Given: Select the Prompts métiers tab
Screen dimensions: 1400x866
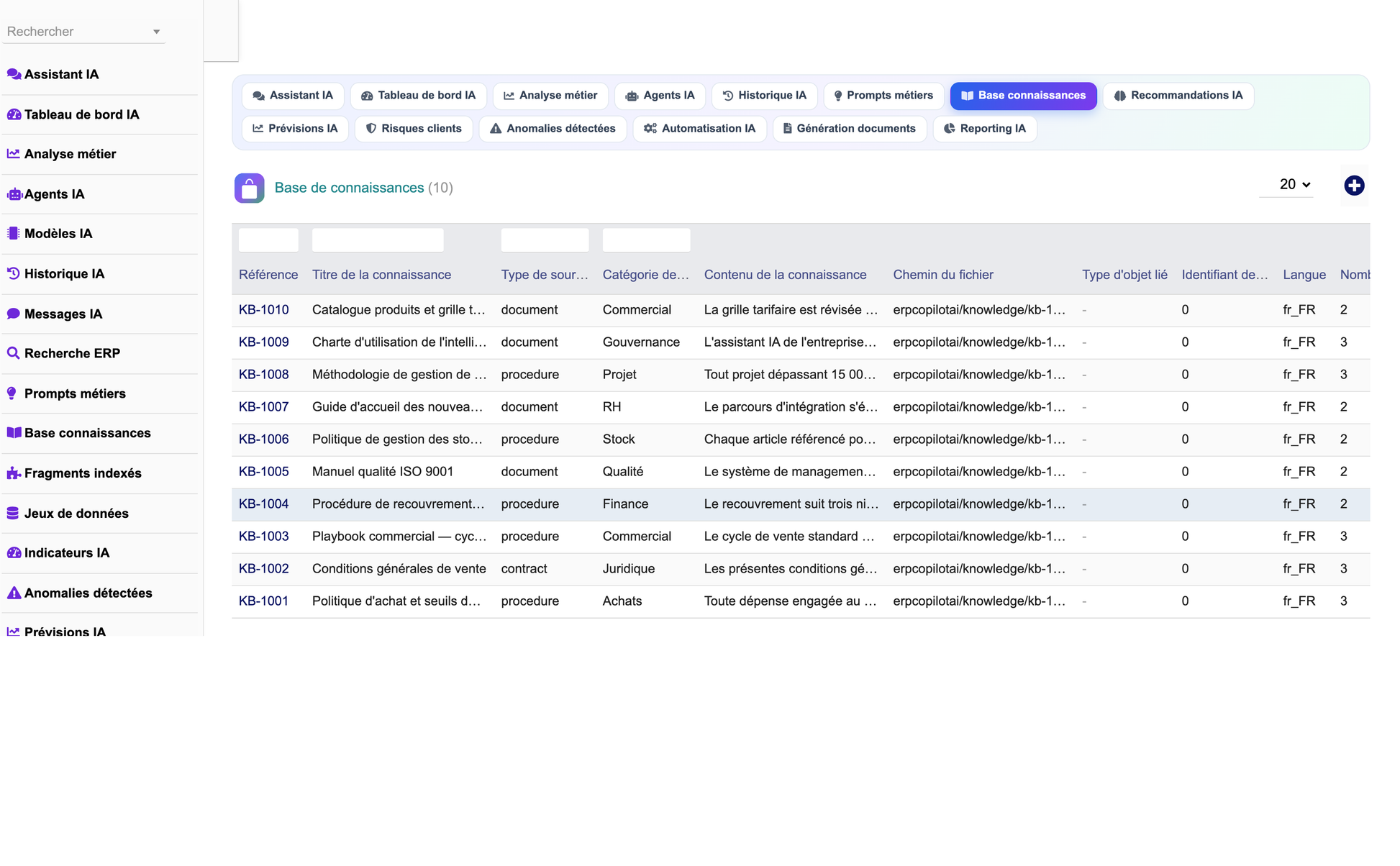Looking at the screenshot, I should click(883, 96).
